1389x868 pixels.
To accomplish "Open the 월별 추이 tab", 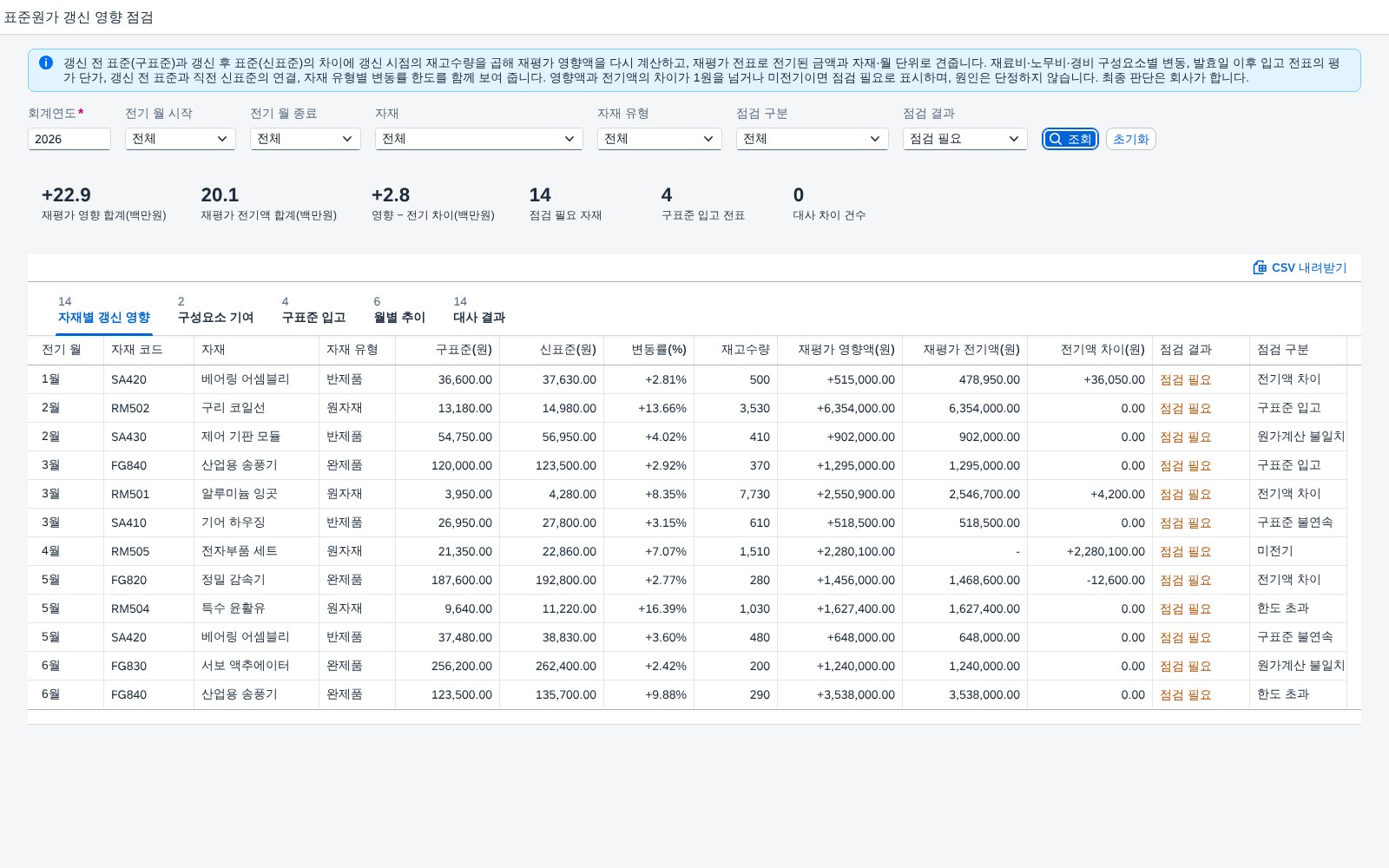I will point(399,310).
